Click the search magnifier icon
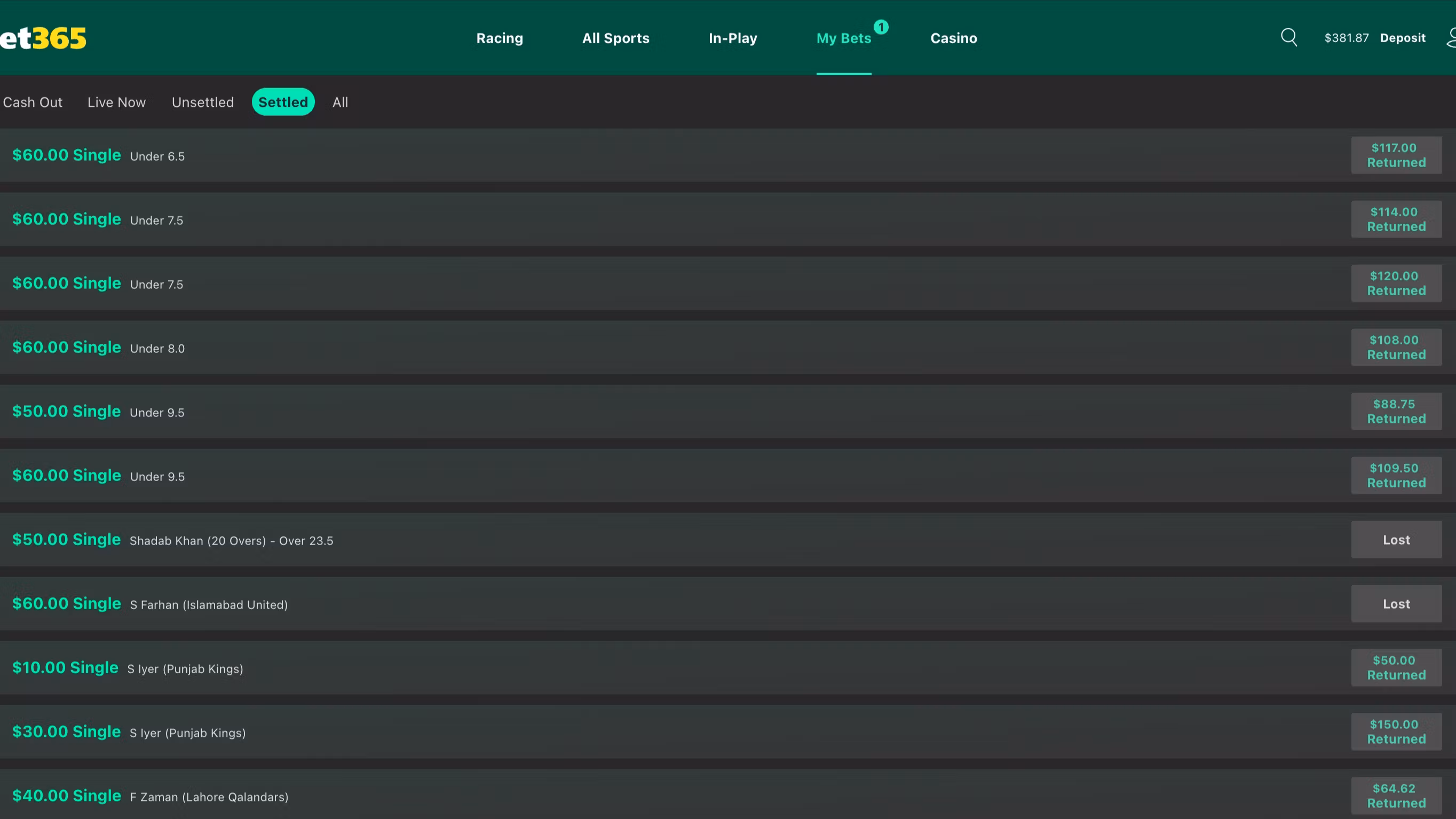This screenshot has height=819, width=1456. tap(1289, 37)
